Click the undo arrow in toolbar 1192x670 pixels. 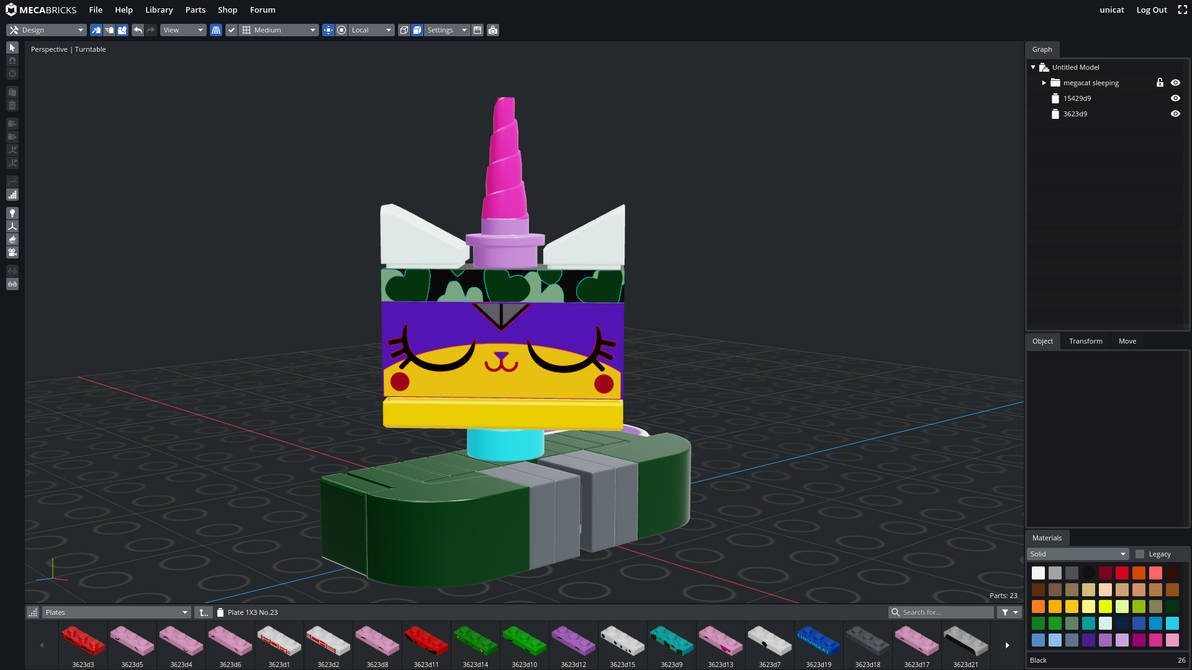tap(138, 30)
